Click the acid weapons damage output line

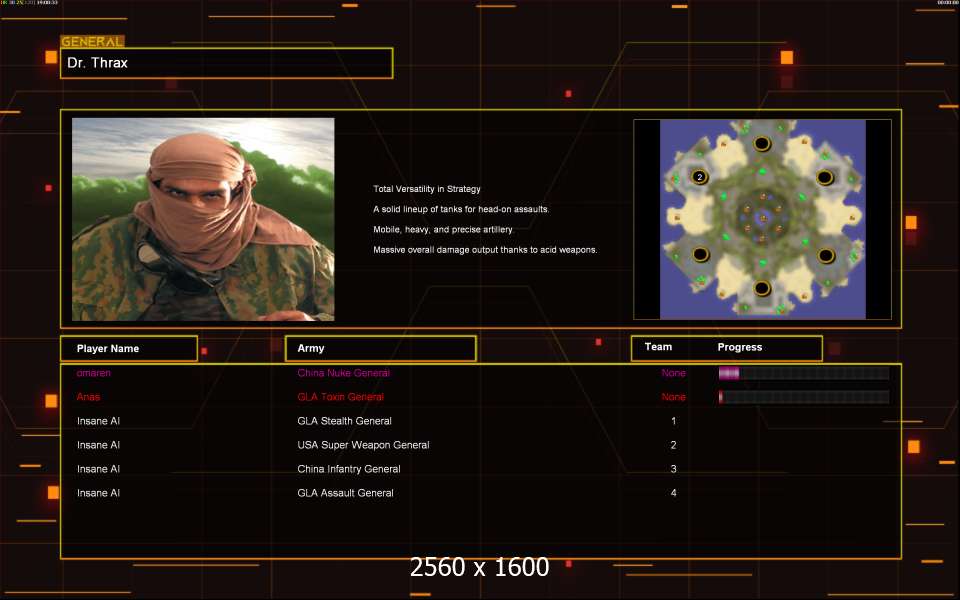coord(486,250)
